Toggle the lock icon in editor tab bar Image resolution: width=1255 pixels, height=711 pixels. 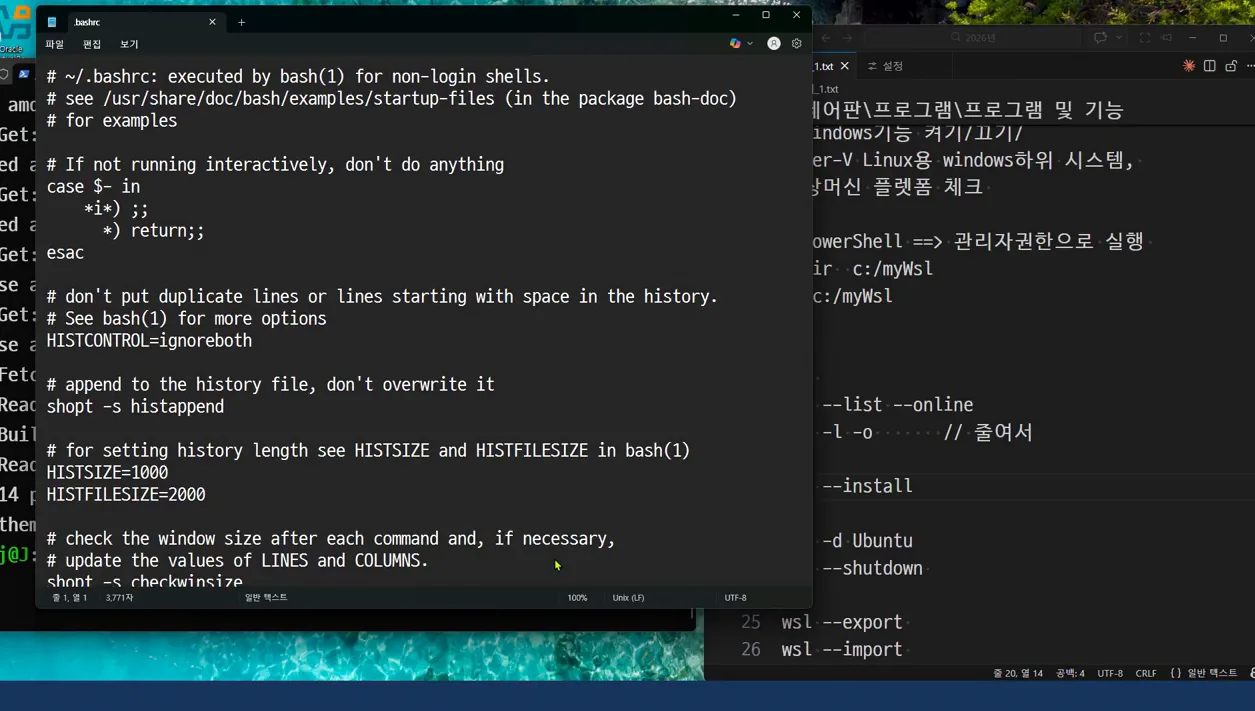point(1231,66)
